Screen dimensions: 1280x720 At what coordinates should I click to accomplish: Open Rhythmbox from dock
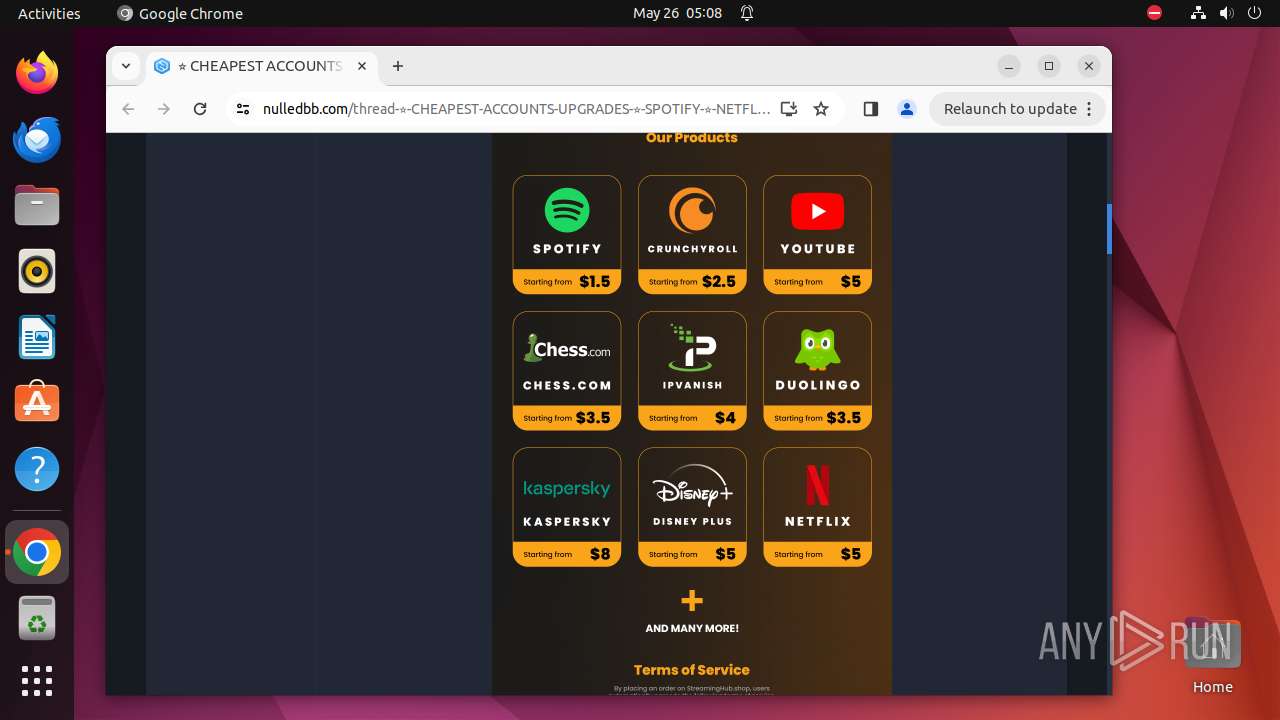(37, 271)
